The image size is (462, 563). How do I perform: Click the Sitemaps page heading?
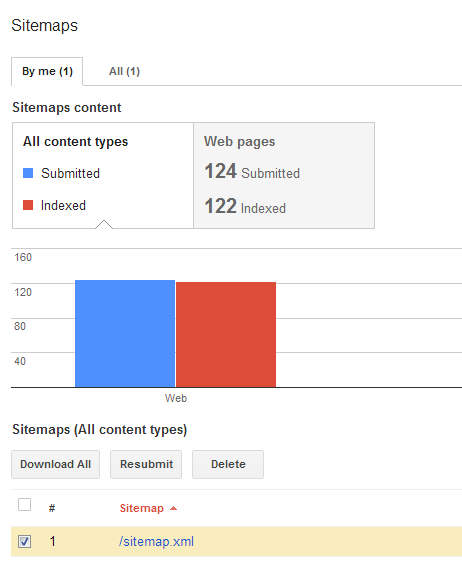pyautogui.click(x=45, y=25)
